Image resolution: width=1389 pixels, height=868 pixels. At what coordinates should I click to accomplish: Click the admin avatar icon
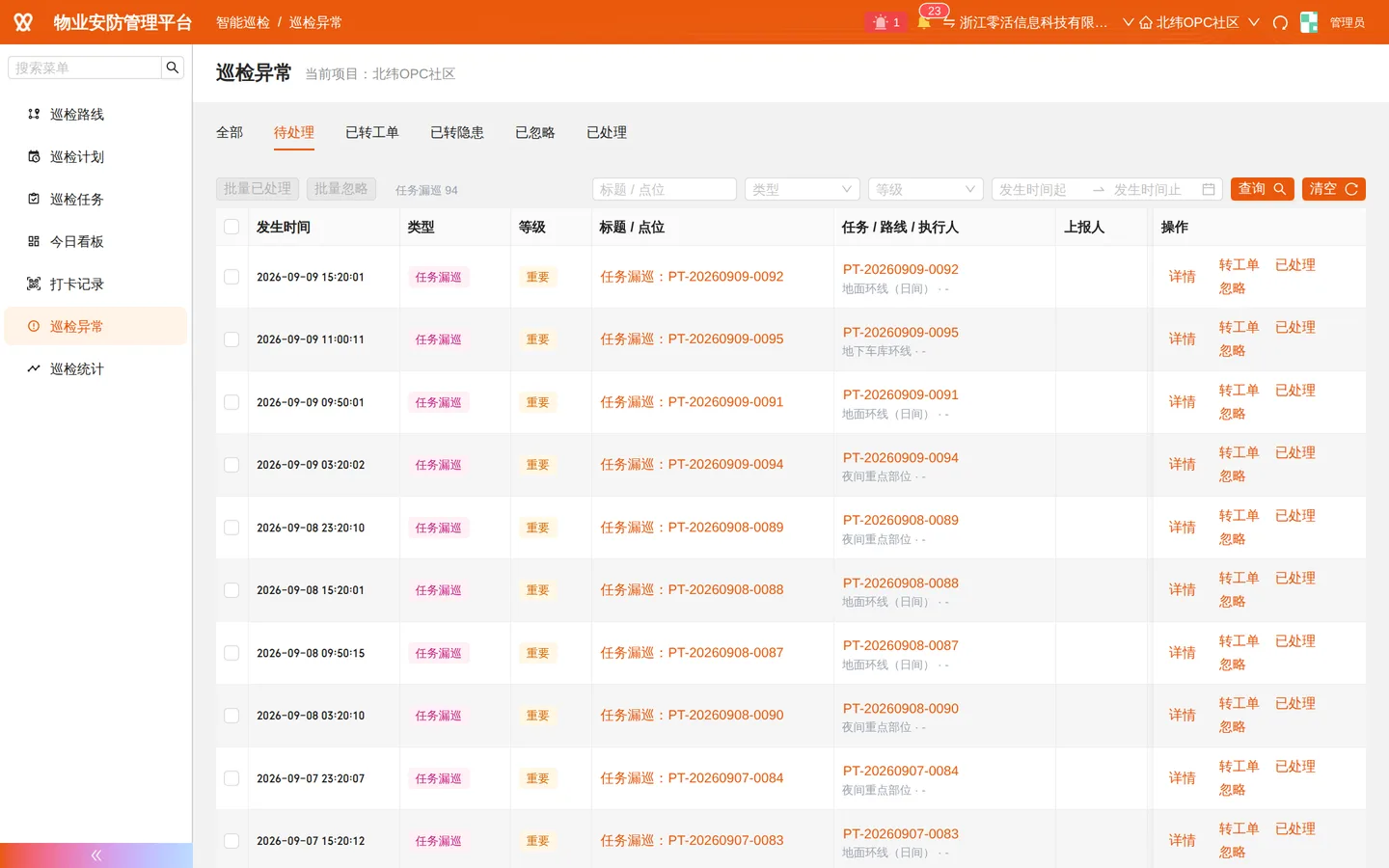tap(1309, 22)
